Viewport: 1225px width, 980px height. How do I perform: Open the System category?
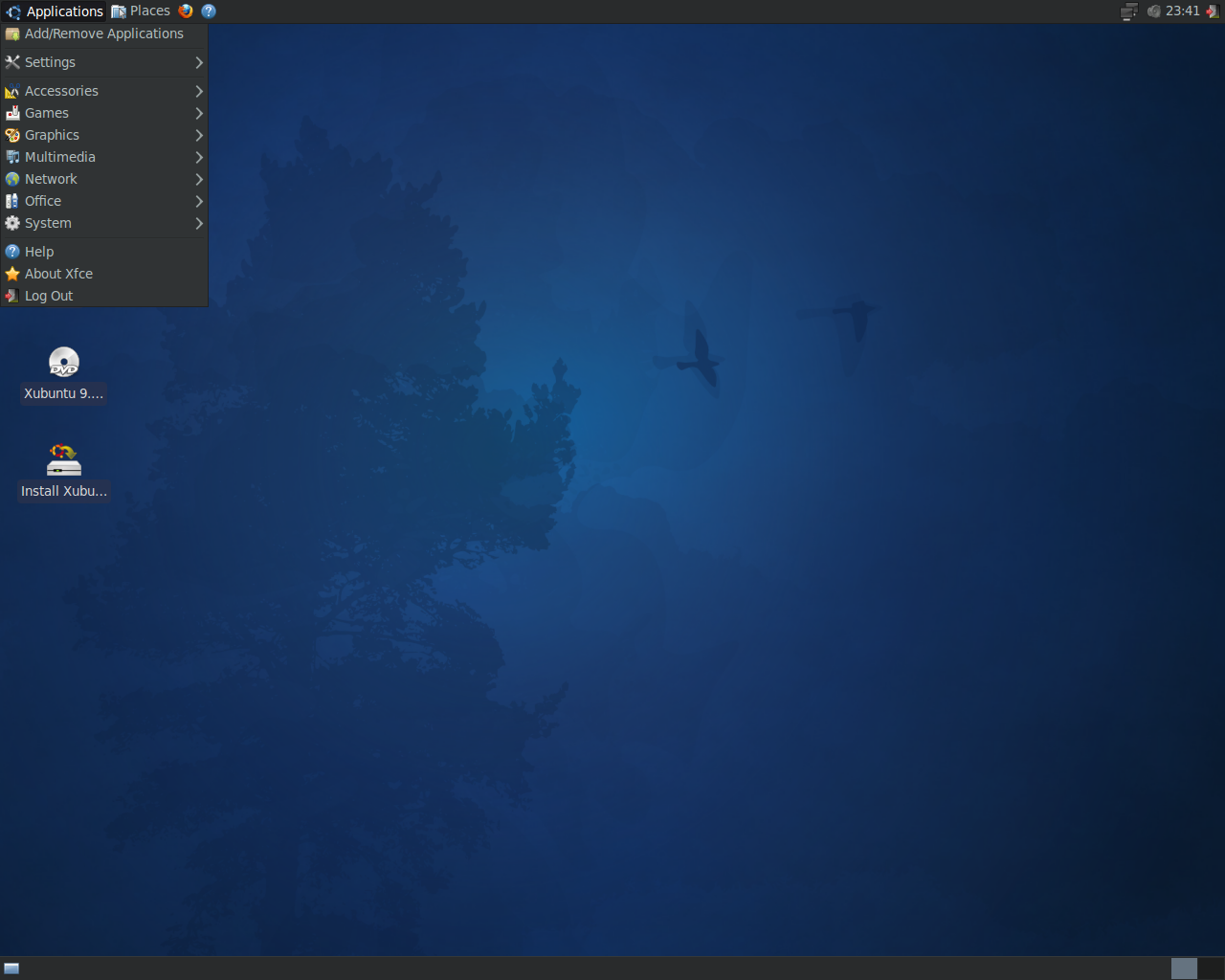click(104, 223)
